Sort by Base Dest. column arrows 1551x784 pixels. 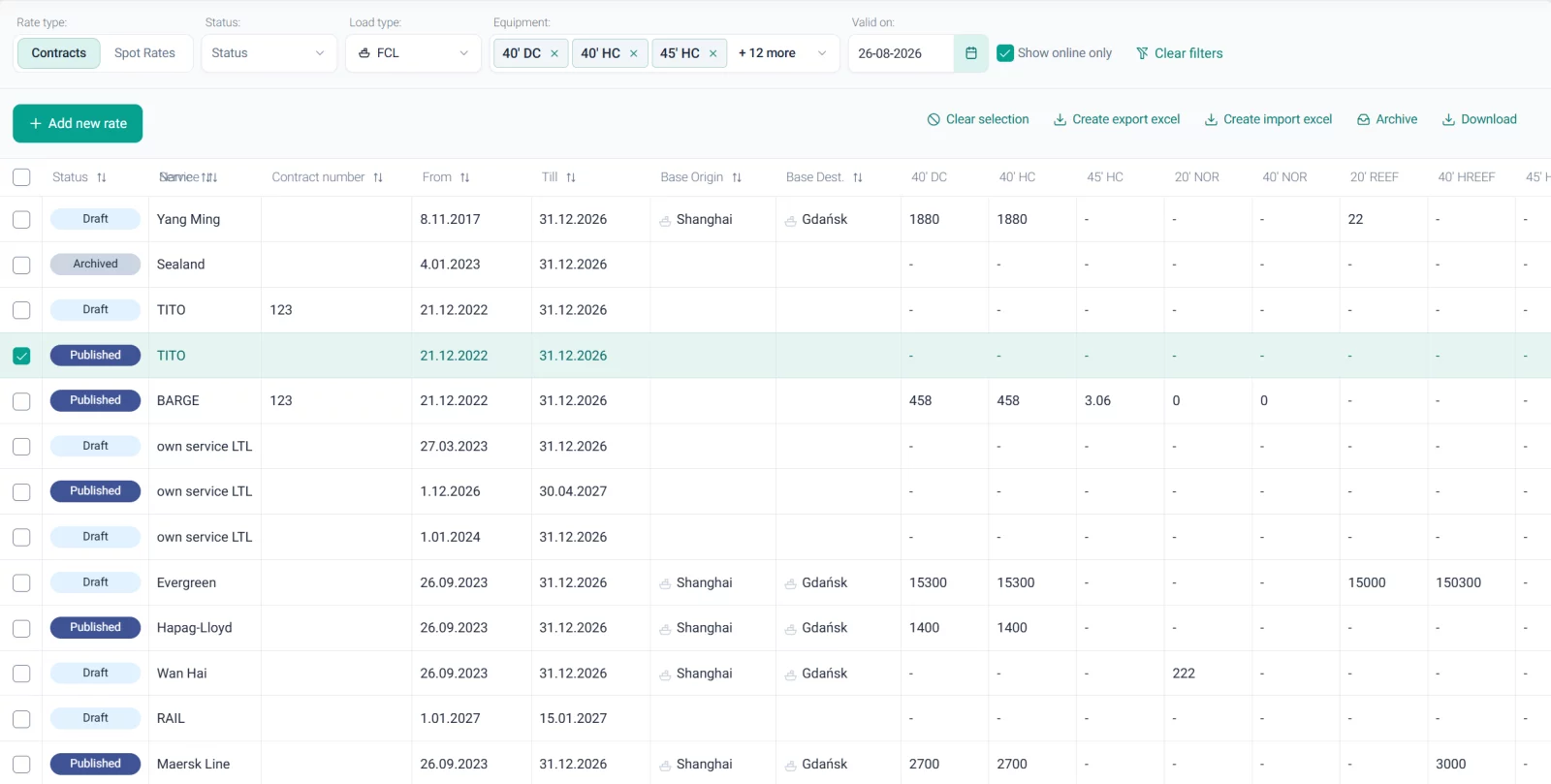858,177
